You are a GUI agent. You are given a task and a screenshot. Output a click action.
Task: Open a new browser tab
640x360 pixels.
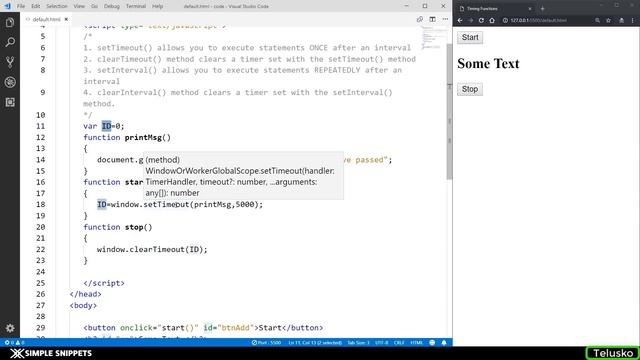pos(542,8)
